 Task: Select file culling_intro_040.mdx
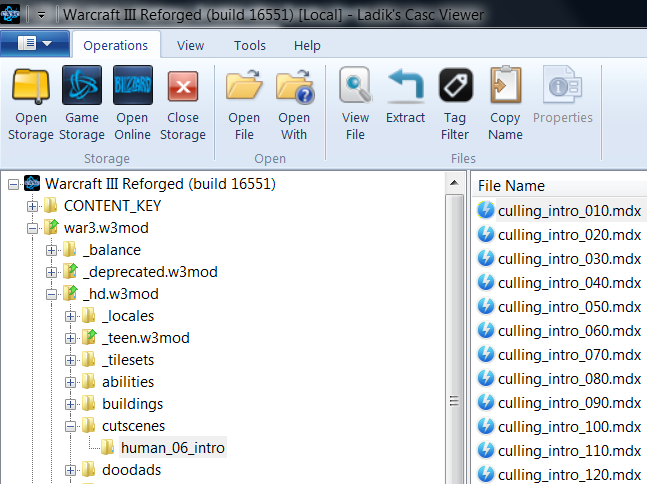point(569,283)
